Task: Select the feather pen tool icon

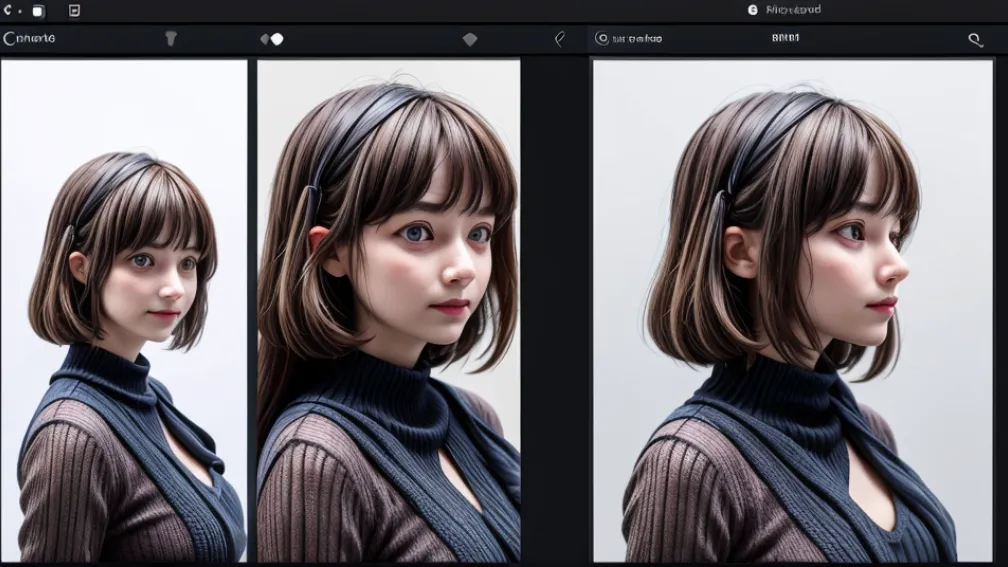Action: (559, 39)
